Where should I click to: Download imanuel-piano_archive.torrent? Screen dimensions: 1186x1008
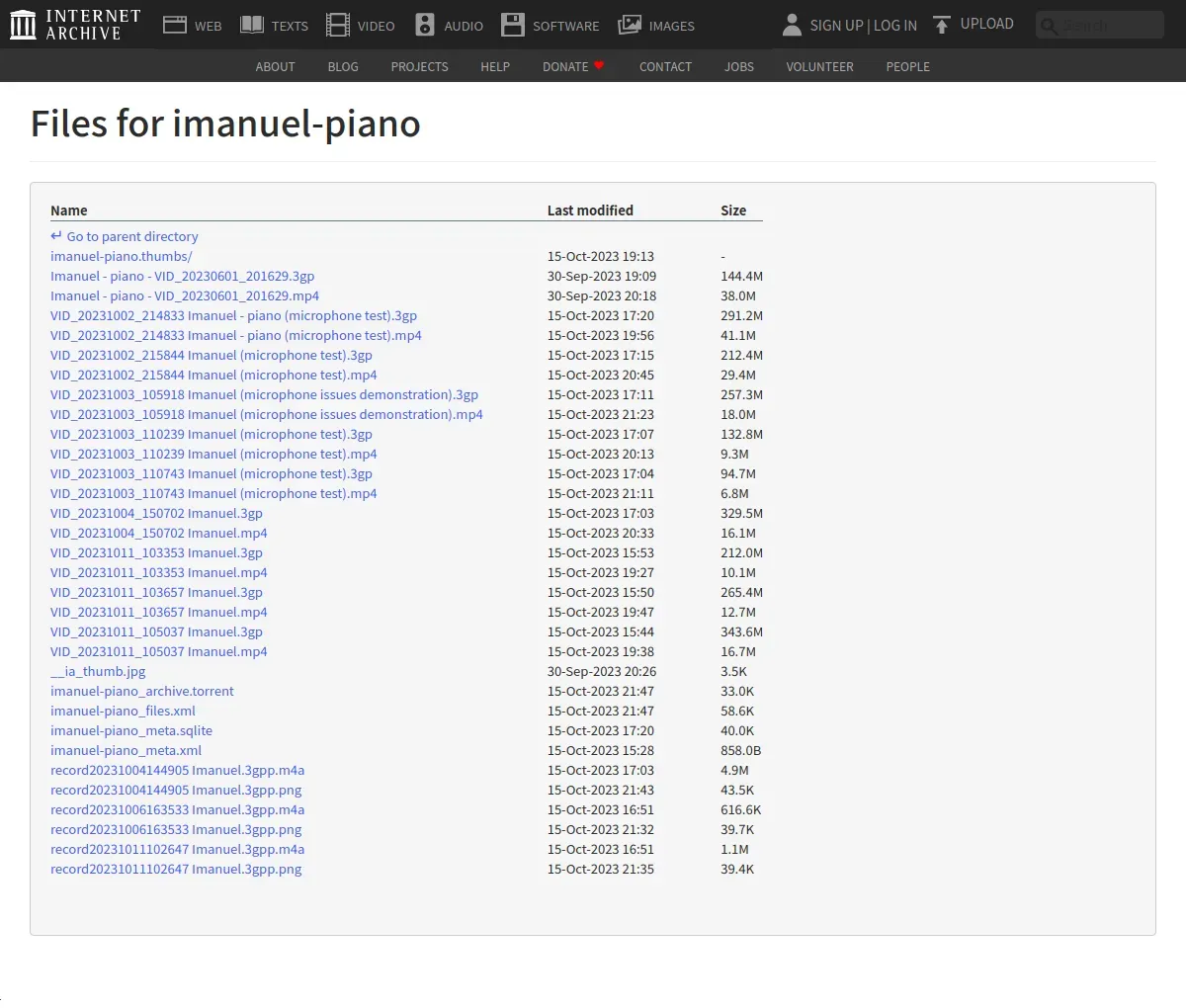point(142,691)
